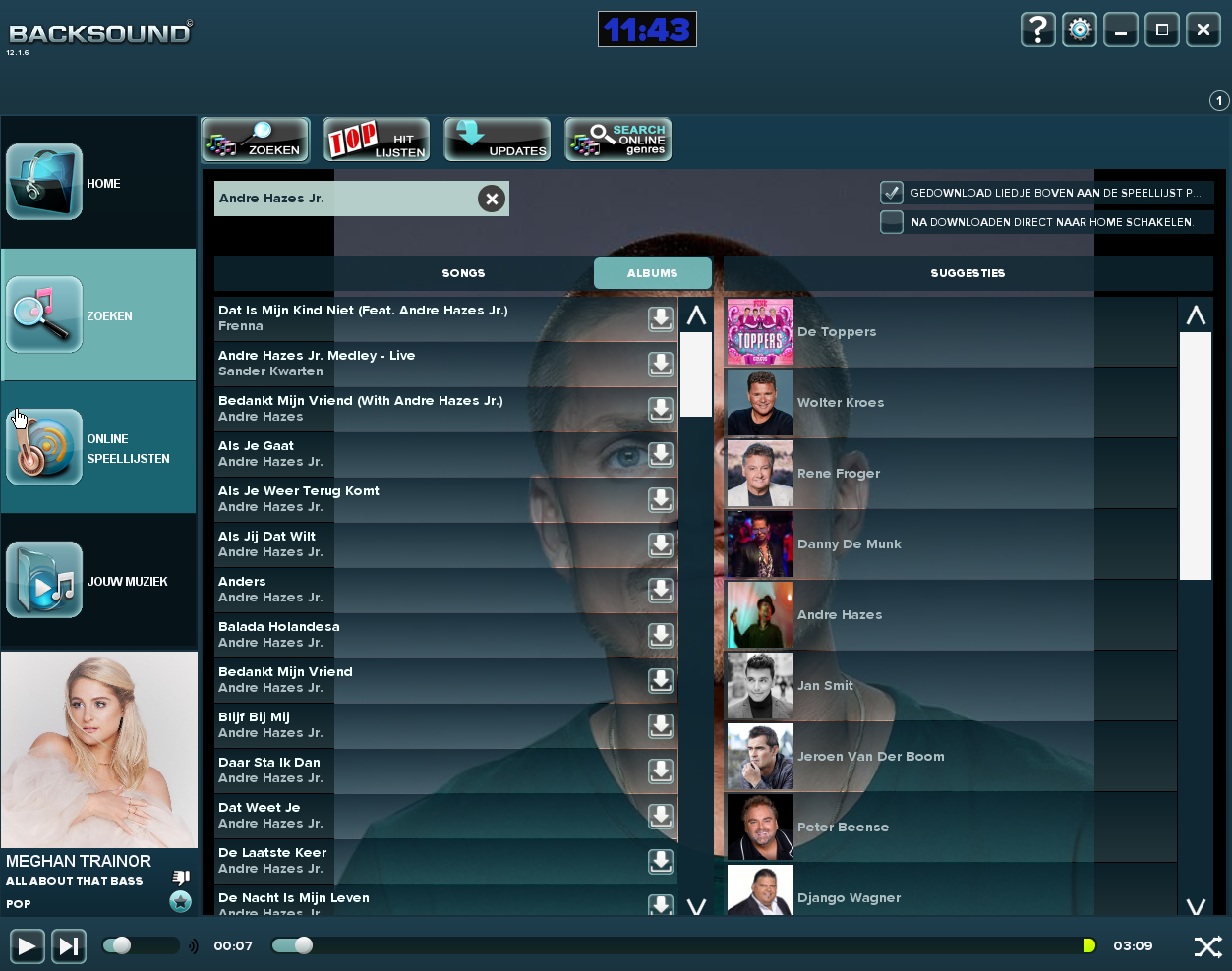Download the song 'Als Je Gaat'
Viewport: 1232px width, 971px height.
click(x=661, y=454)
